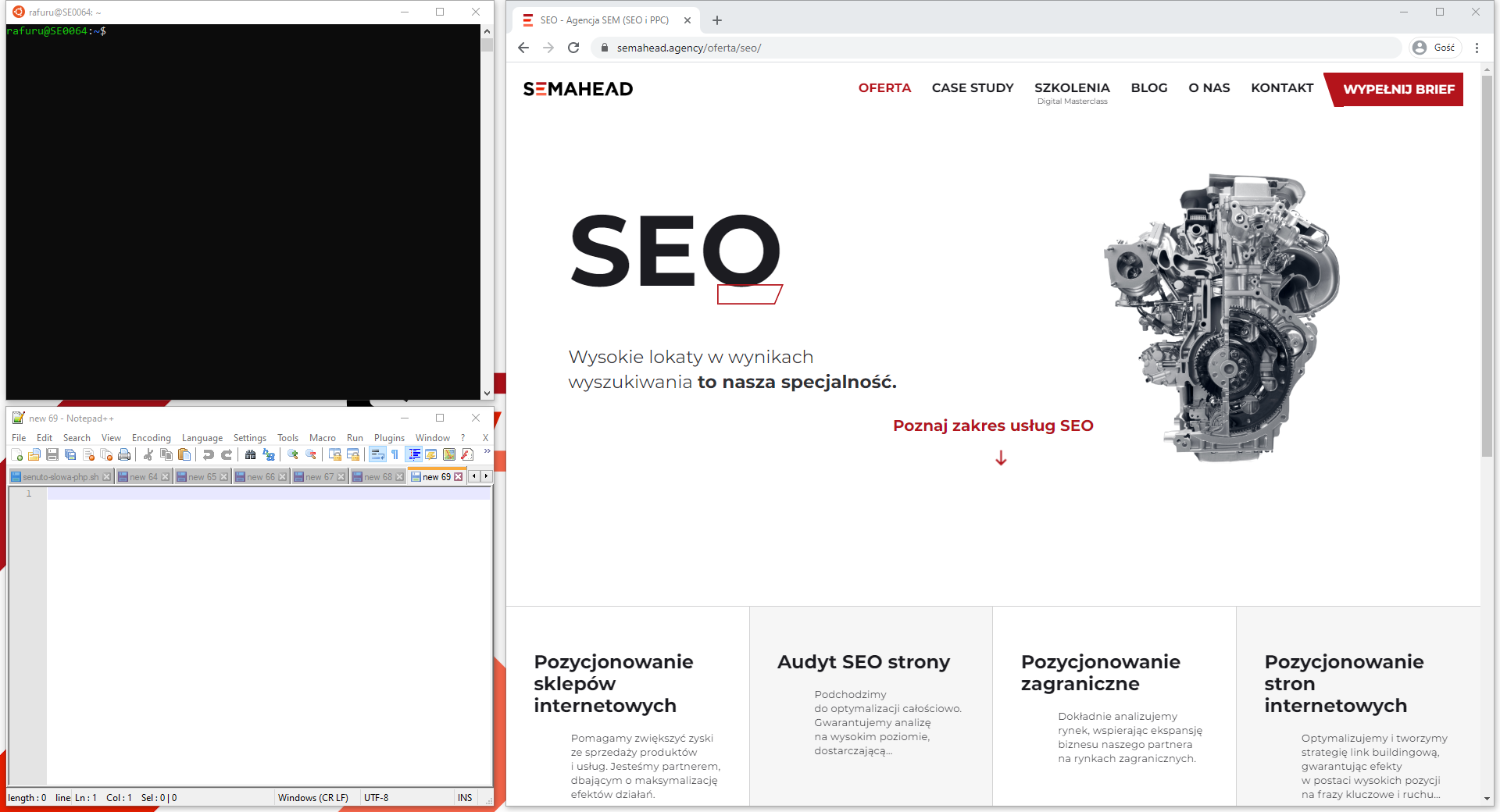This screenshot has height=812, width=1500.
Task: Click the user-defined language icon in Notepad++
Action: (x=430, y=454)
